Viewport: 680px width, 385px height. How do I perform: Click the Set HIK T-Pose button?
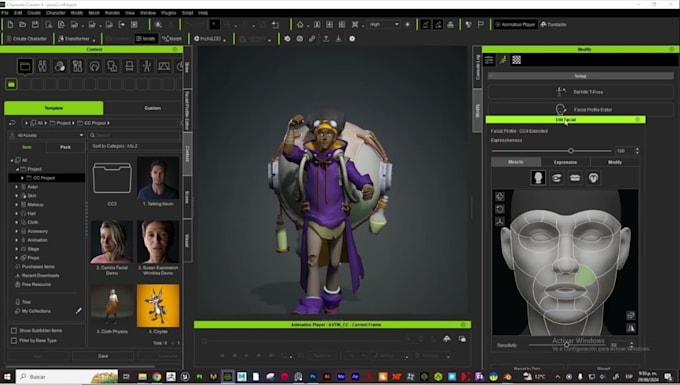[580, 92]
